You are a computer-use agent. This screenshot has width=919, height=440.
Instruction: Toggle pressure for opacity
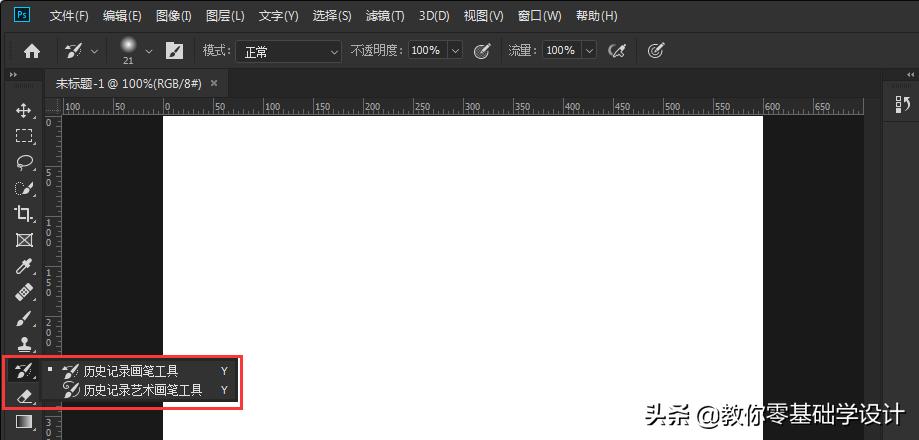(x=482, y=51)
